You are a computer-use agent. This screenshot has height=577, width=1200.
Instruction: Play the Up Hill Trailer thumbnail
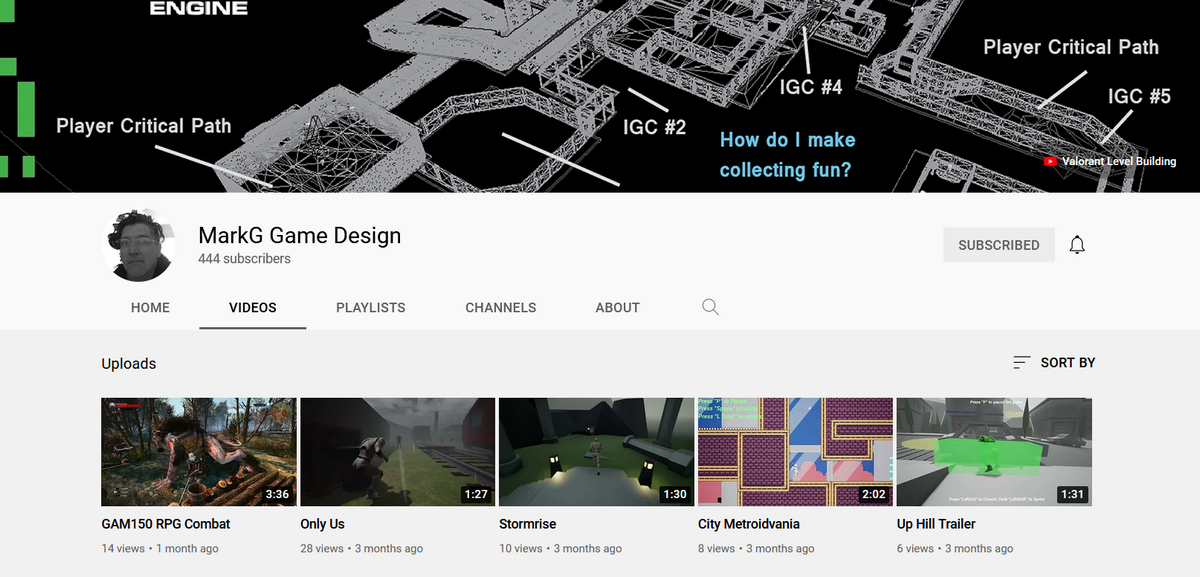click(x=994, y=452)
